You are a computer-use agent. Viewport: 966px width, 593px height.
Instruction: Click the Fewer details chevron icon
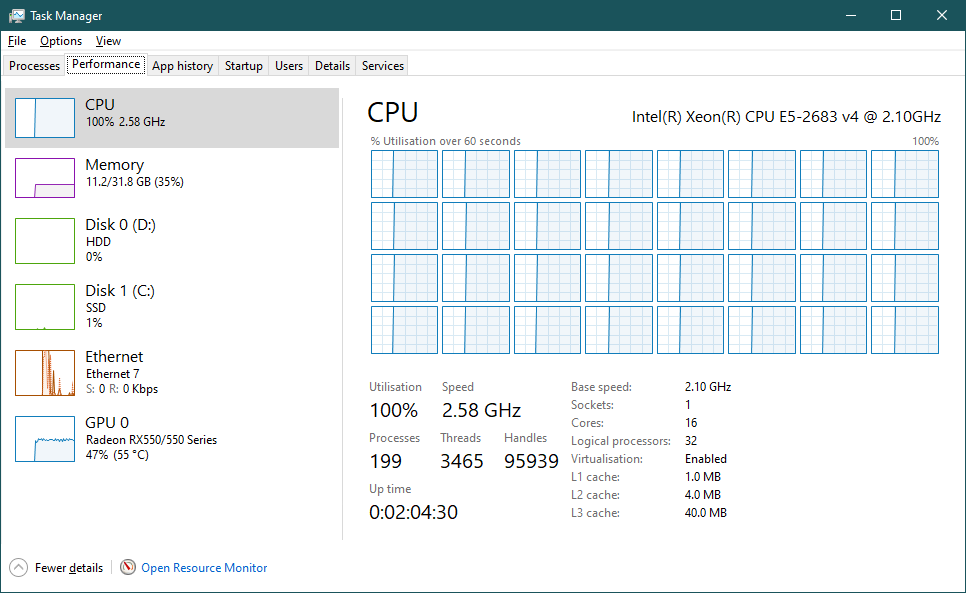[19, 568]
